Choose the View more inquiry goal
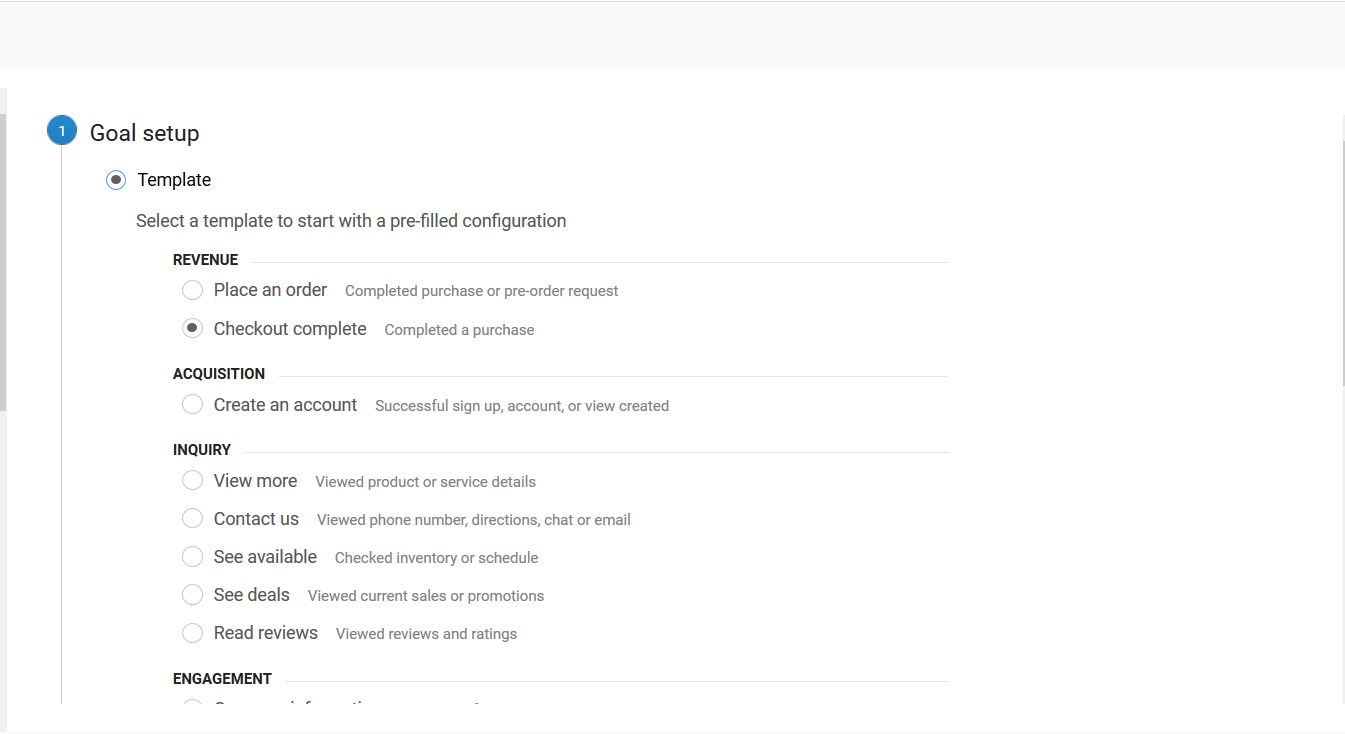Image resolution: width=1345 pixels, height=734 pixels. tap(192, 480)
